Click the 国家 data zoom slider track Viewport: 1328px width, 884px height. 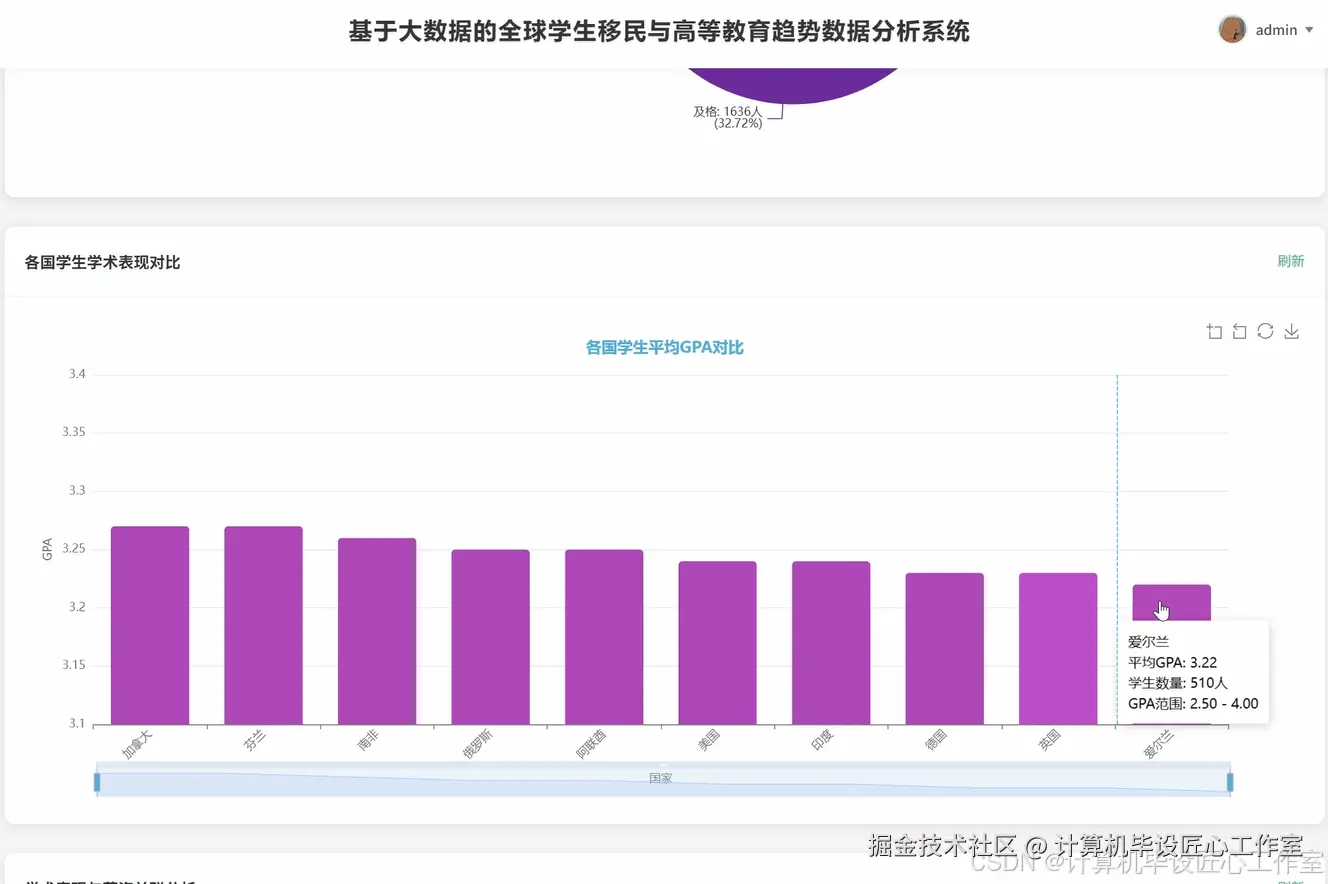point(663,781)
